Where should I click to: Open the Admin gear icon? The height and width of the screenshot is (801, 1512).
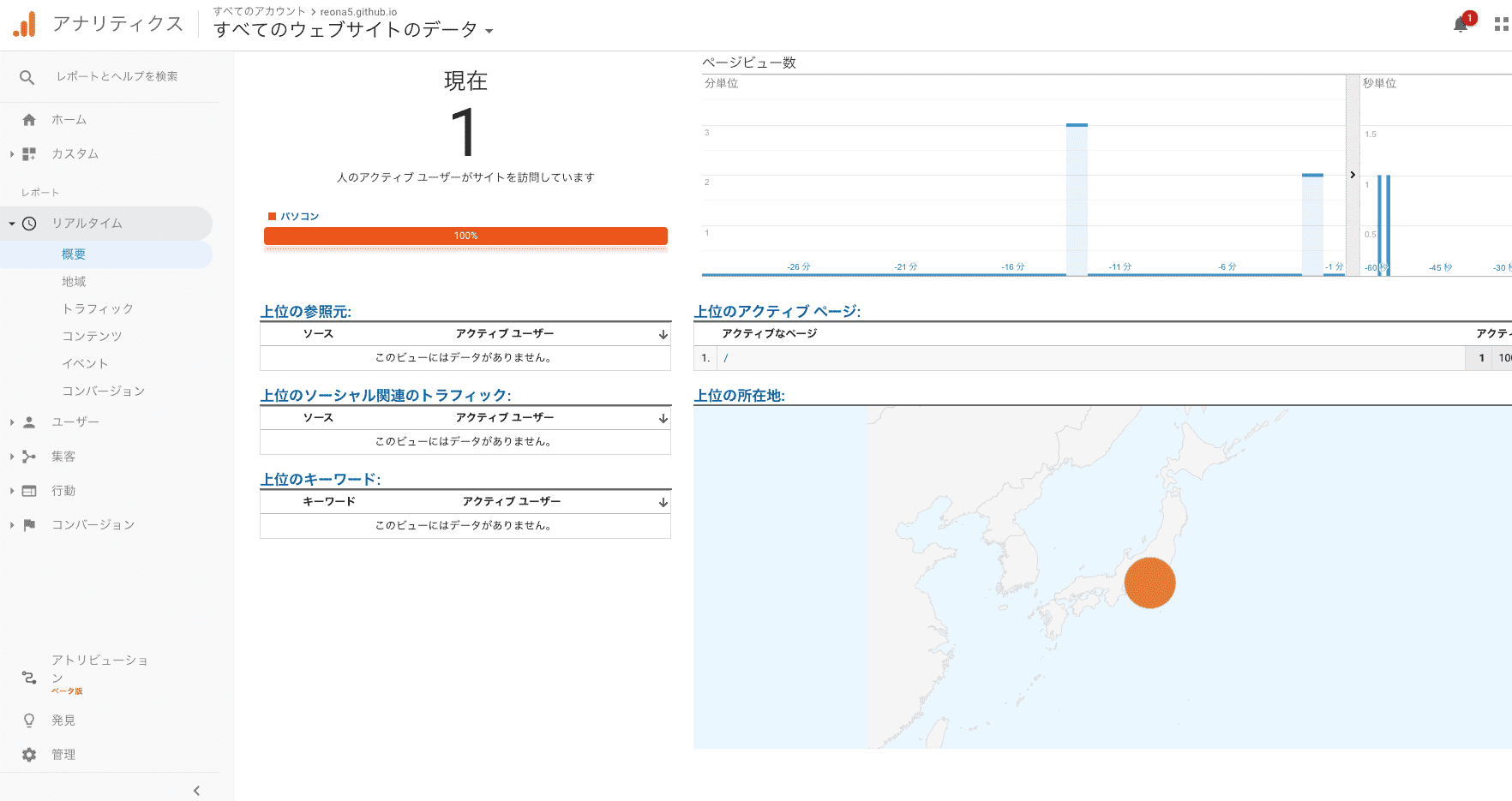click(29, 755)
